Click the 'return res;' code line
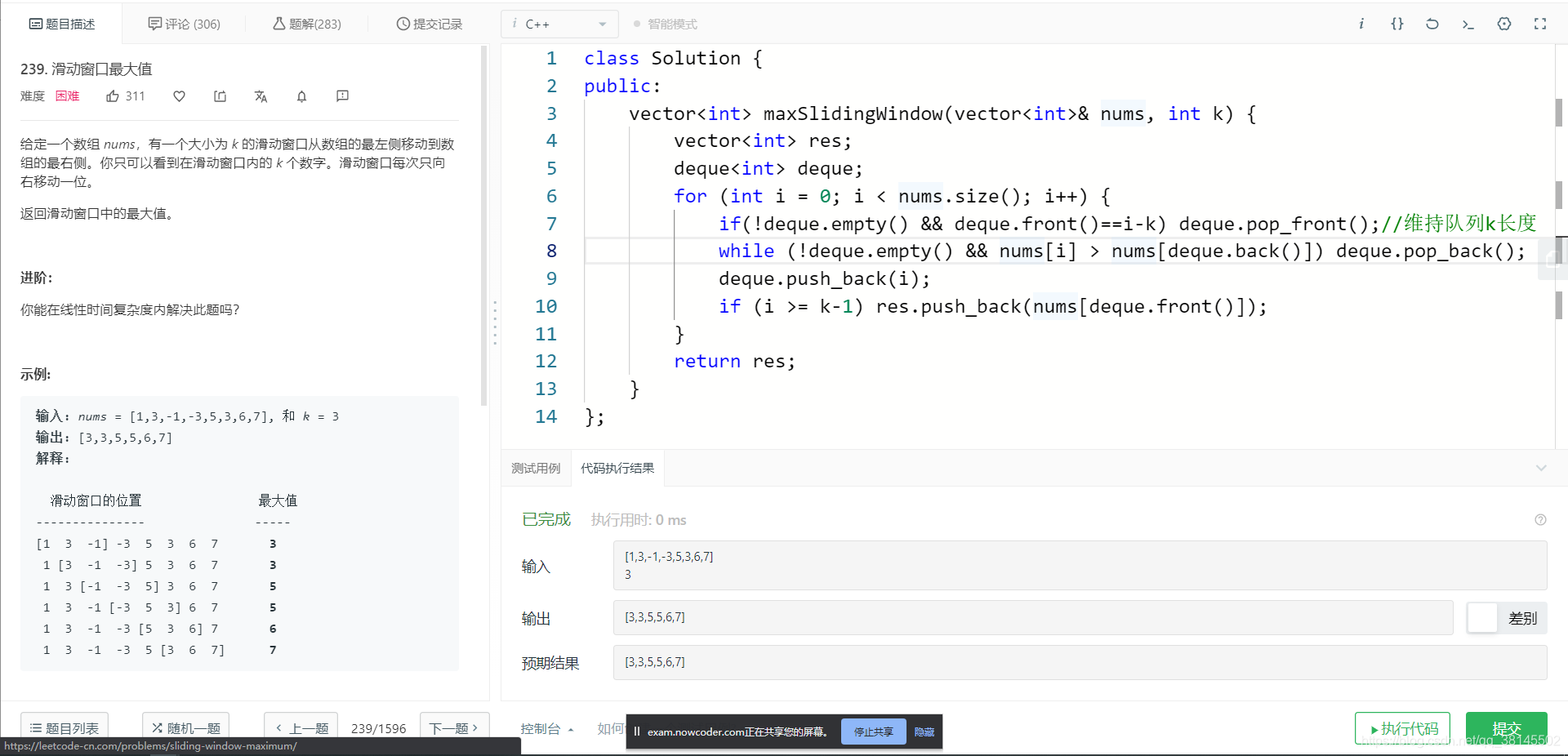This screenshot has height=756, width=1568. (733, 361)
